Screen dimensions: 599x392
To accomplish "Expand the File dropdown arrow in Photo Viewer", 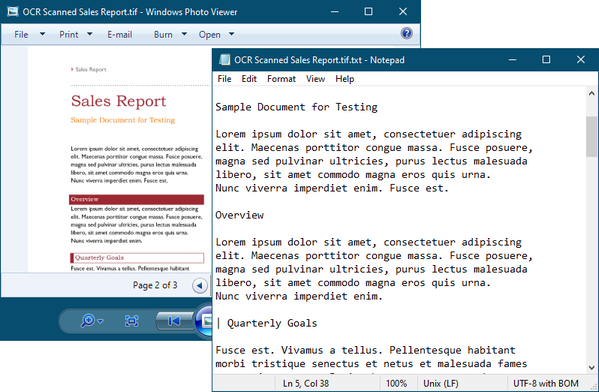I will (x=42, y=34).
